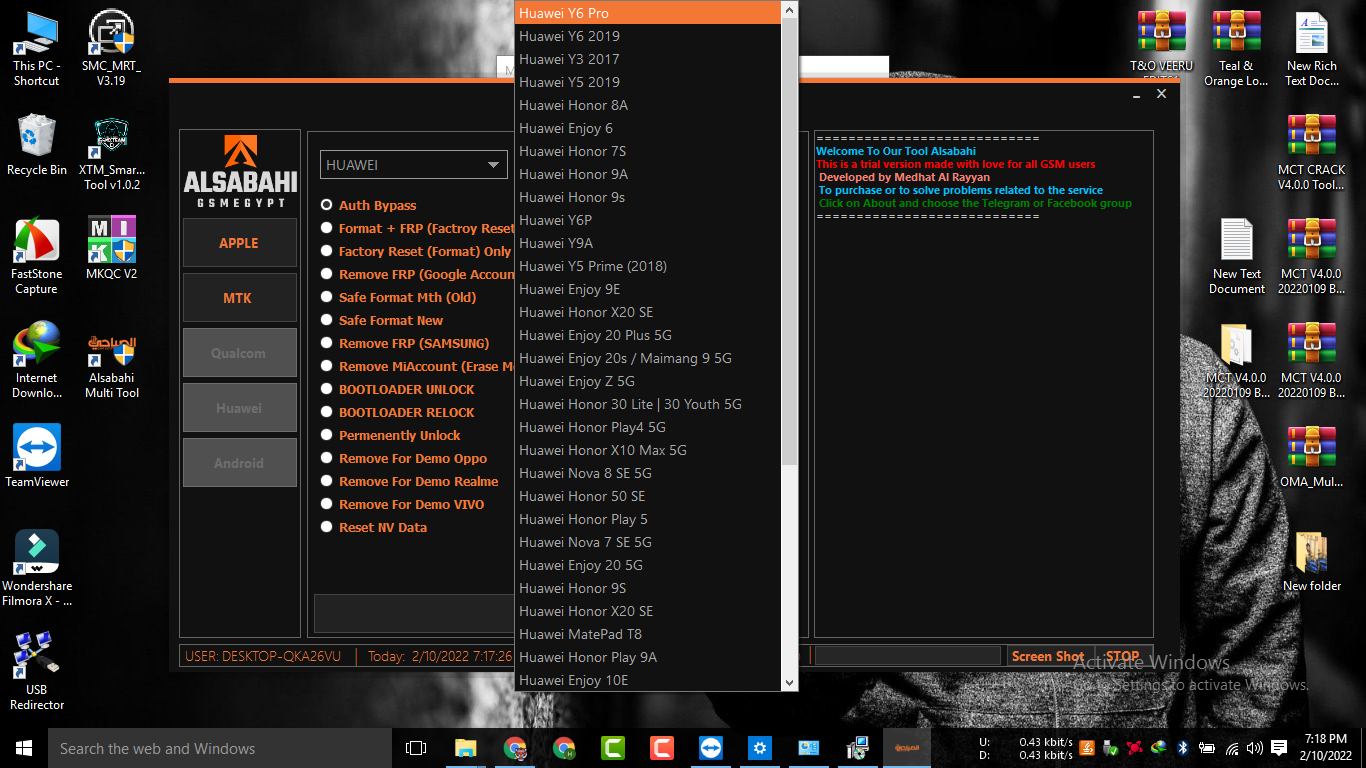This screenshot has height=768, width=1366.
Task: Open the blue Settings gear taskbar app
Action: pos(760,748)
